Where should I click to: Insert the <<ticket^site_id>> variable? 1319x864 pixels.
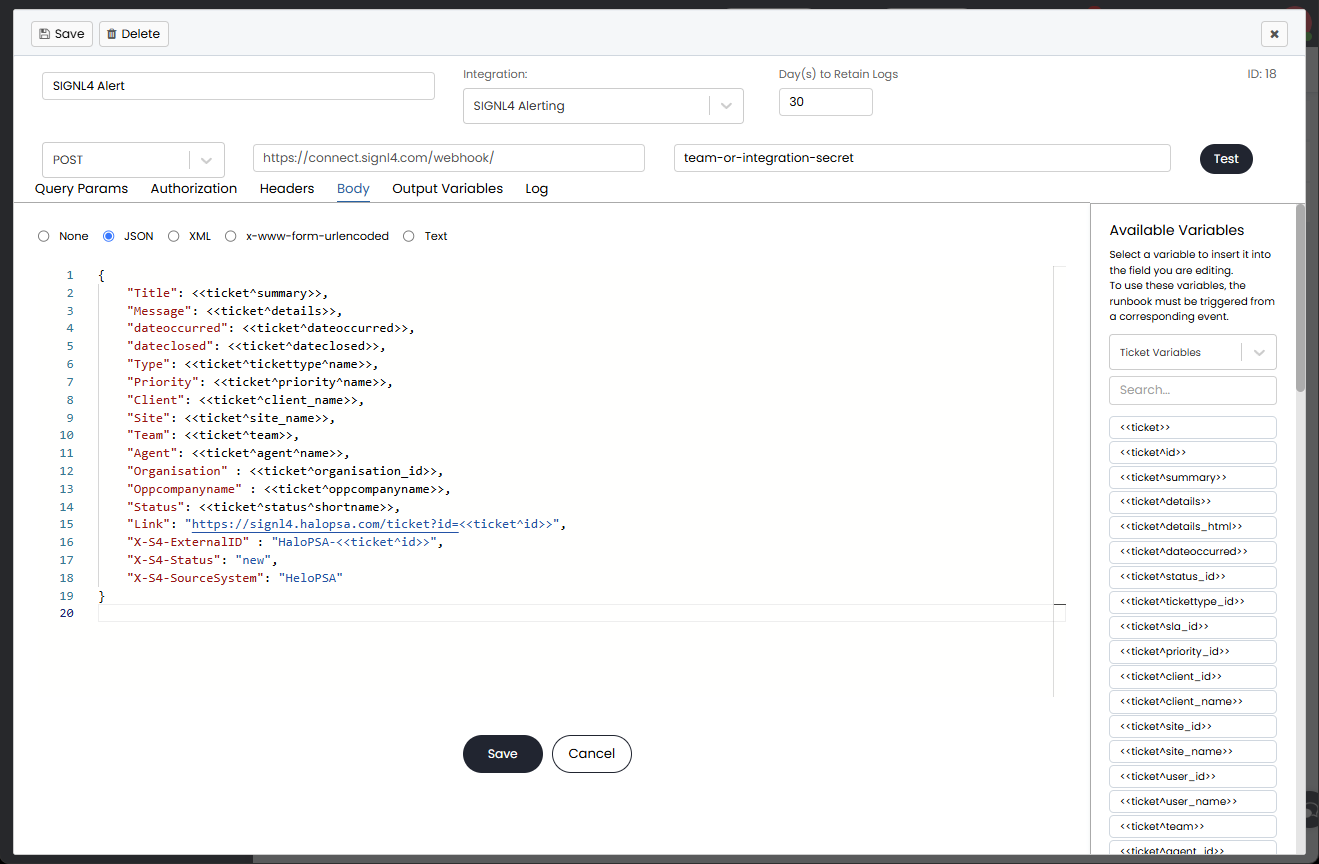[x=1193, y=727]
